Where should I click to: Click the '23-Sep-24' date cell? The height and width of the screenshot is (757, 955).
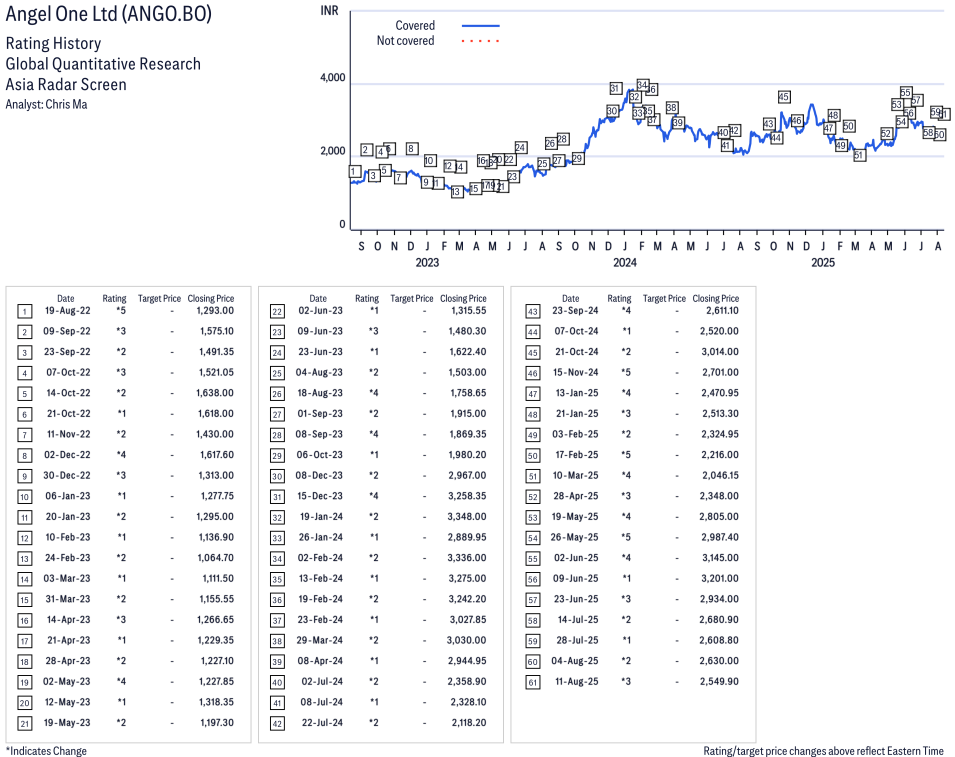576,311
